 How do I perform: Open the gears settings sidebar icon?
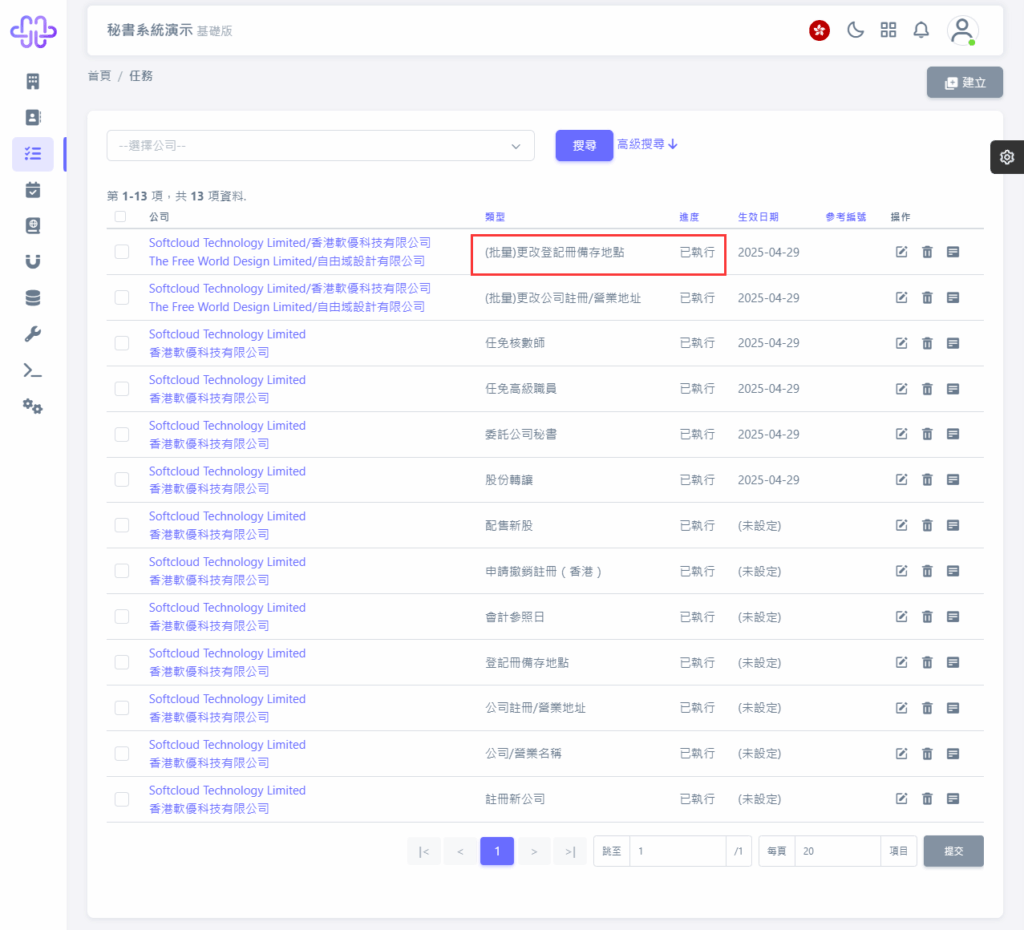[33, 407]
